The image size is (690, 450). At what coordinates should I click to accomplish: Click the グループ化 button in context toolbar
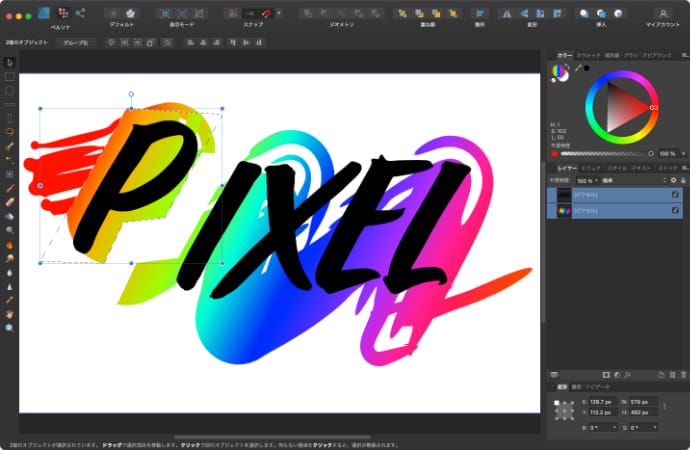pyautogui.click(x=76, y=43)
